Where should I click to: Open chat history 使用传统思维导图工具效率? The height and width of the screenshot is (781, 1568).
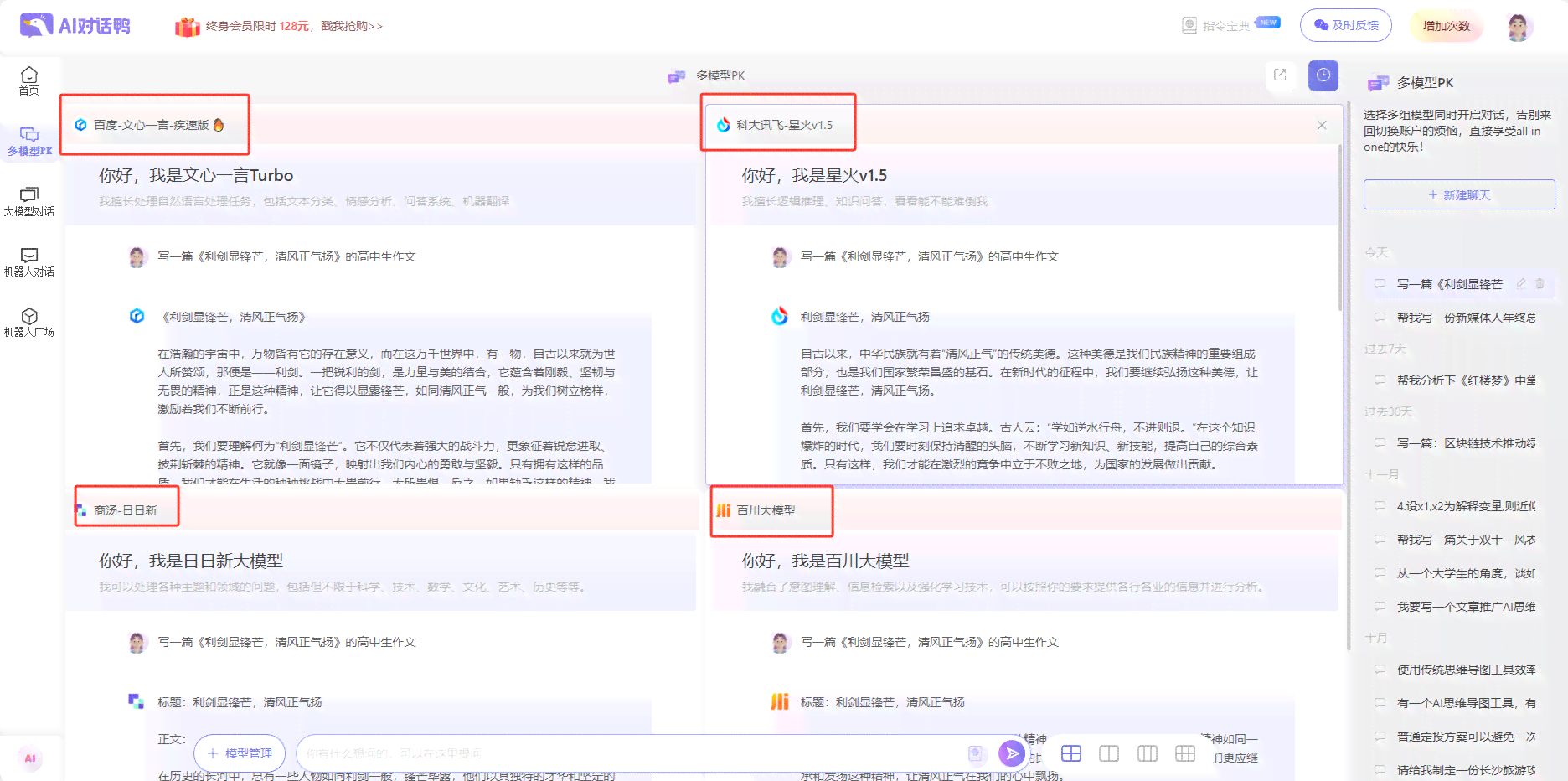[1459, 670]
